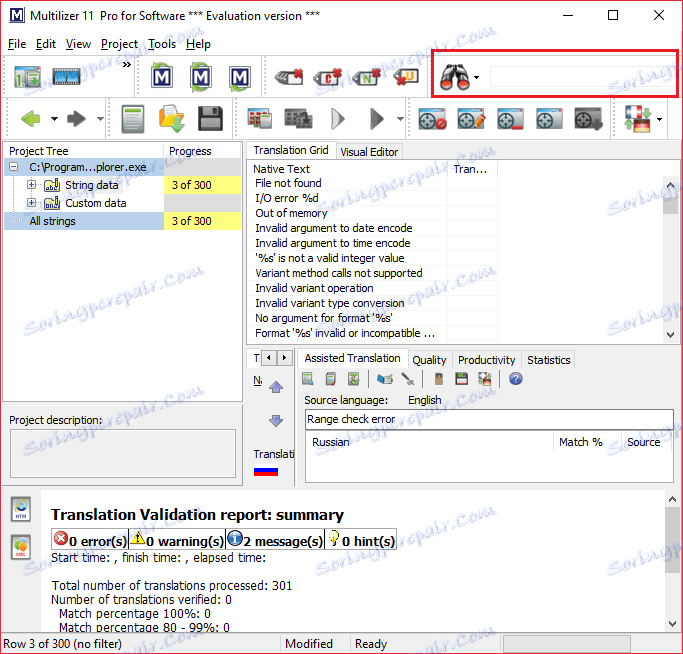Focus the search text field in the toolbar

click(x=583, y=77)
